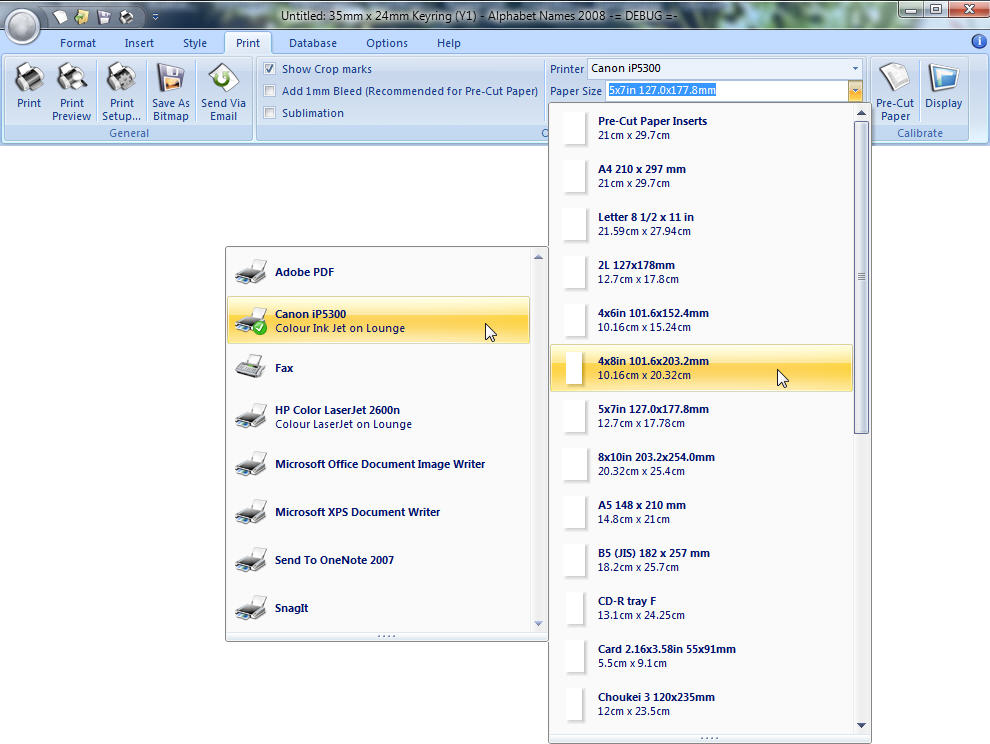Choose Choukei 3 120x235mm paper size
This screenshot has width=990, height=744.
coord(701,704)
